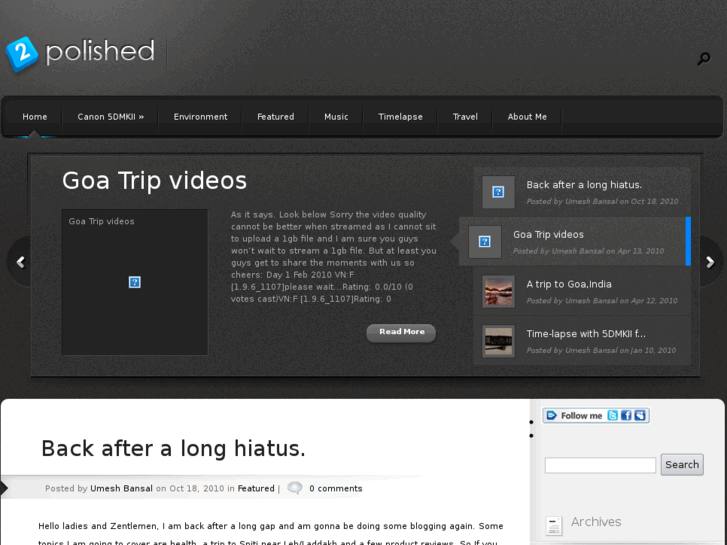Open A trip to Goa,India thumbnail
The height and width of the screenshot is (545, 727).
(498, 291)
